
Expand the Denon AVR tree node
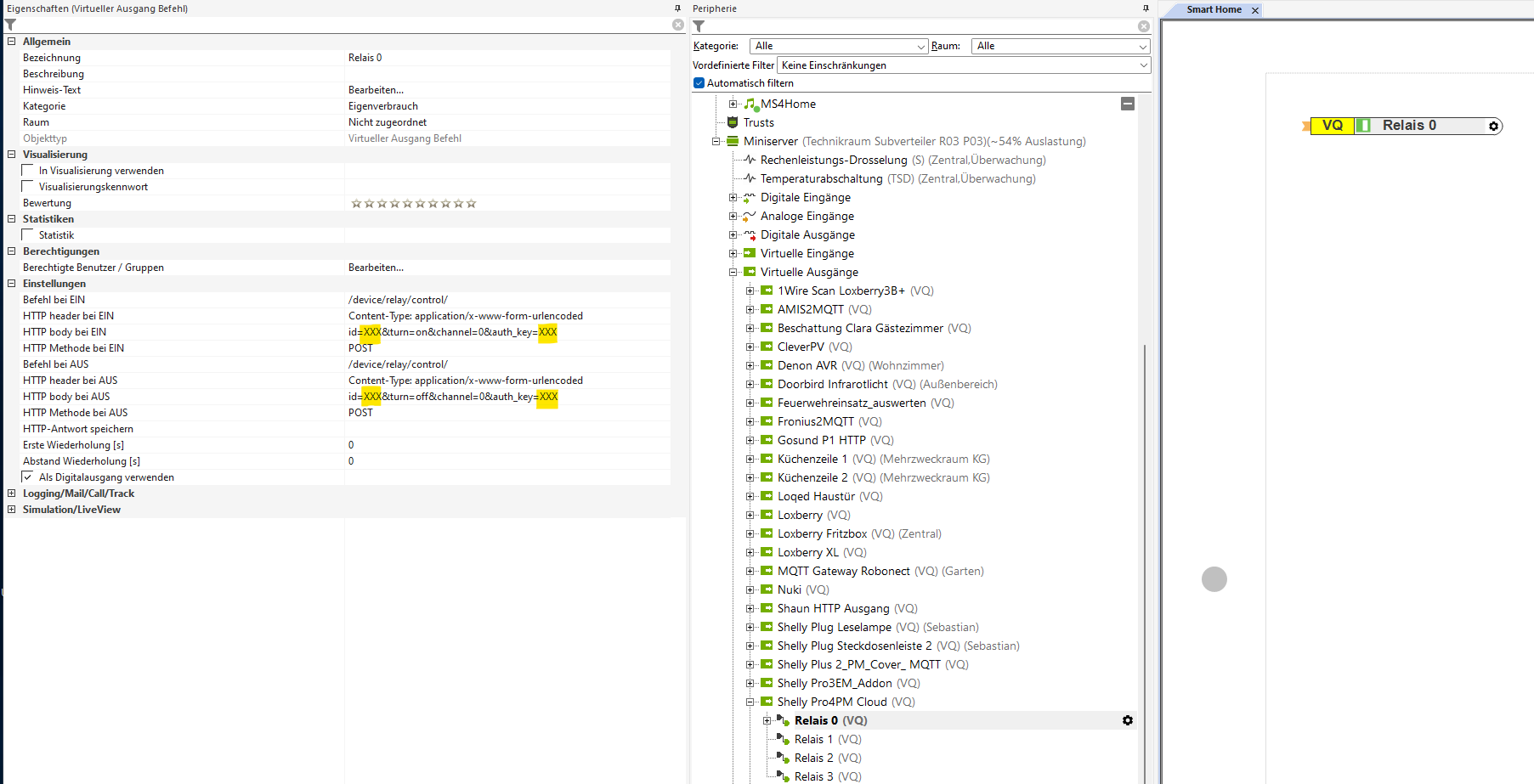750,365
